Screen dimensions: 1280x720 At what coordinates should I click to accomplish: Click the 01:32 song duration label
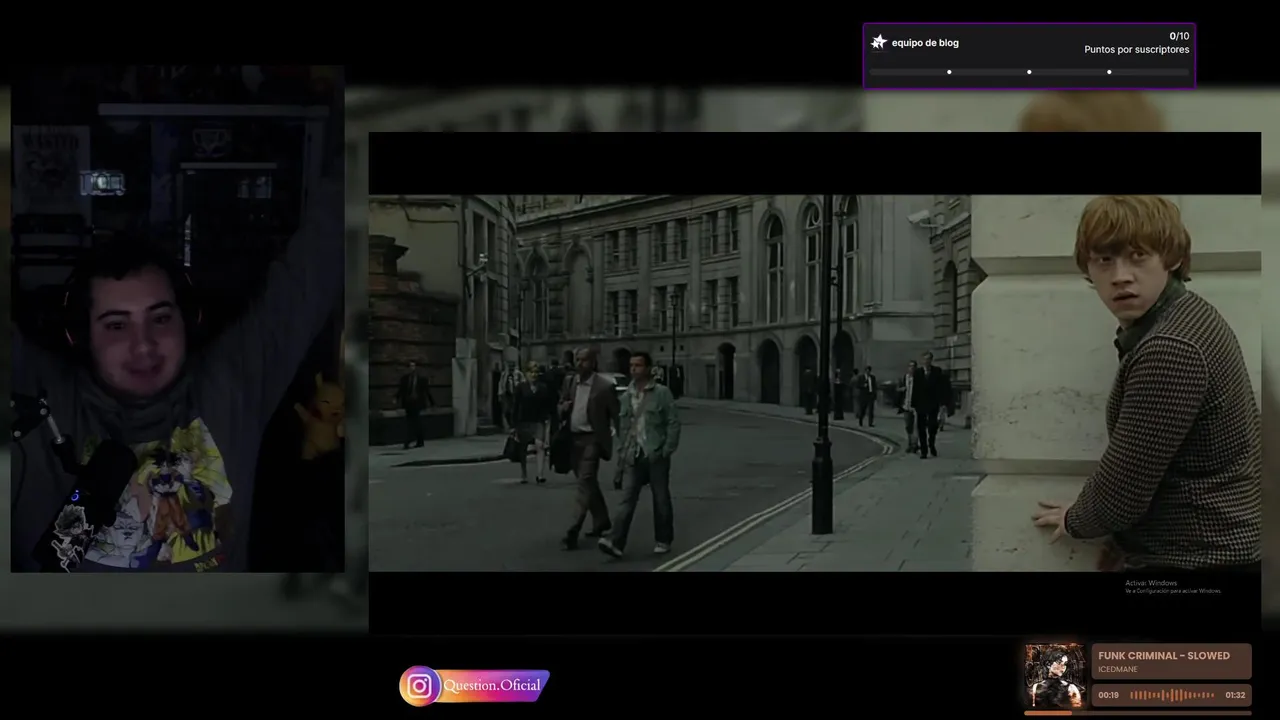(x=1235, y=695)
